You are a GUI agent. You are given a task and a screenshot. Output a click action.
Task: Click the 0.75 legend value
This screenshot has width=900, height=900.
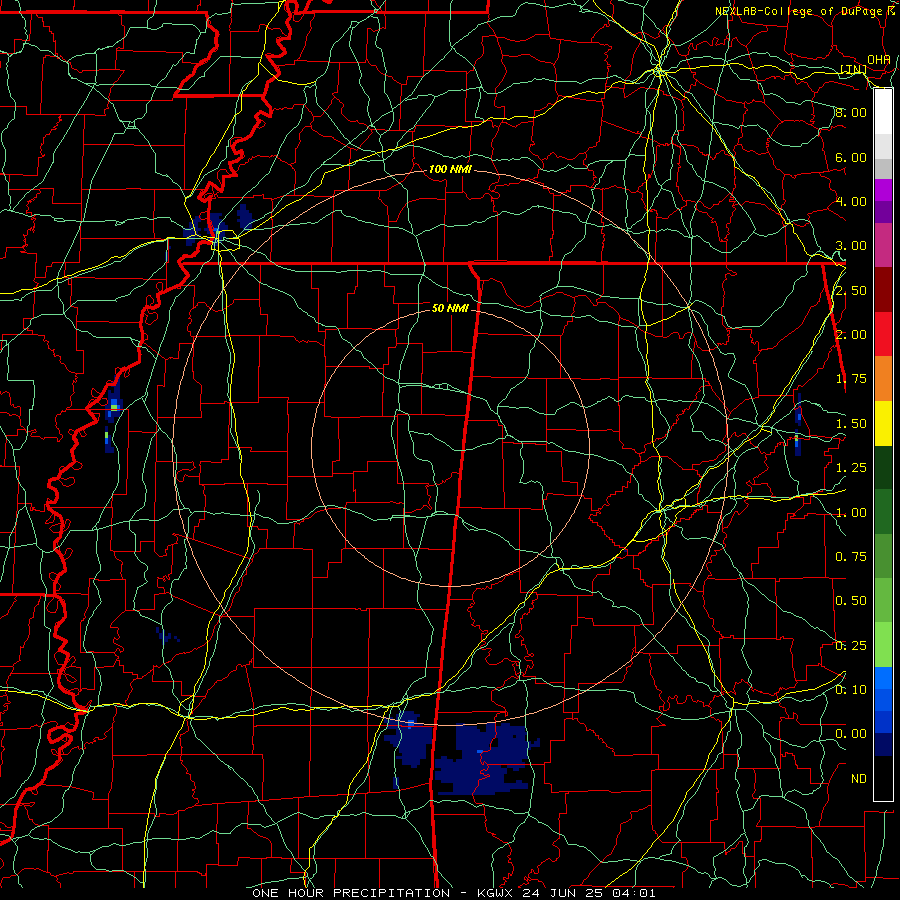pyautogui.click(x=851, y=557)
